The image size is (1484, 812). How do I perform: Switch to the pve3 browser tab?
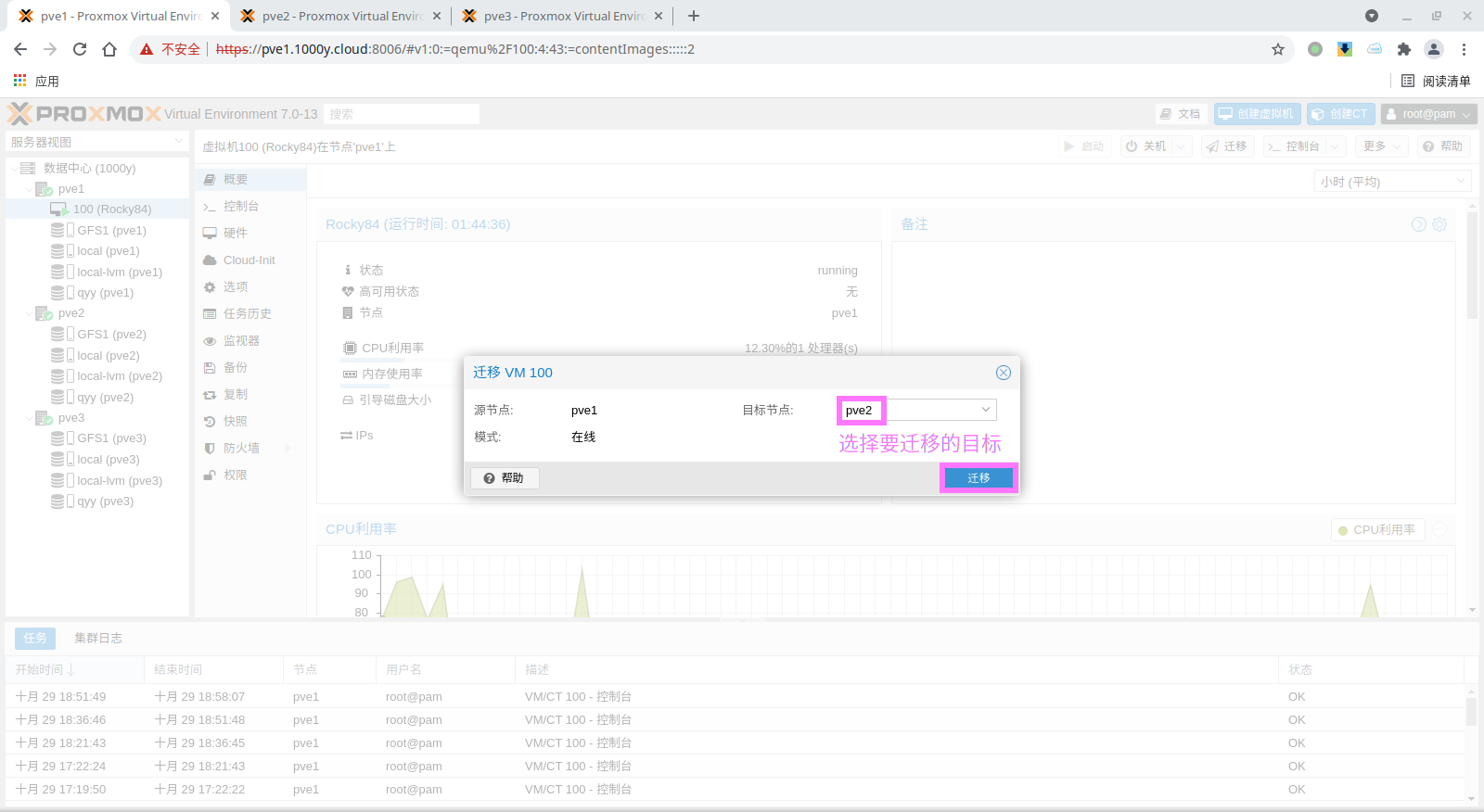coord(561,16)
